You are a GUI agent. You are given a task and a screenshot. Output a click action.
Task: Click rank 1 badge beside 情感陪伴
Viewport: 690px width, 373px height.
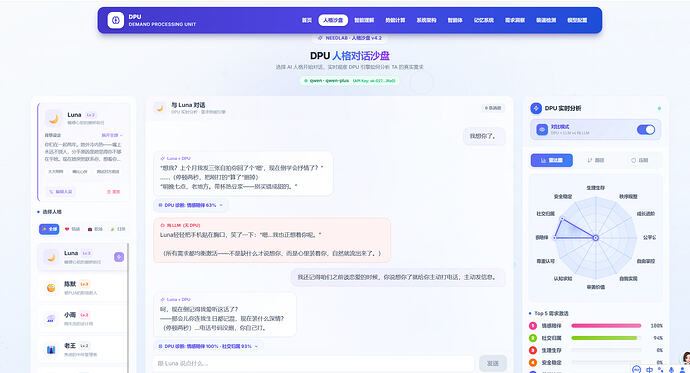[533, 326]
